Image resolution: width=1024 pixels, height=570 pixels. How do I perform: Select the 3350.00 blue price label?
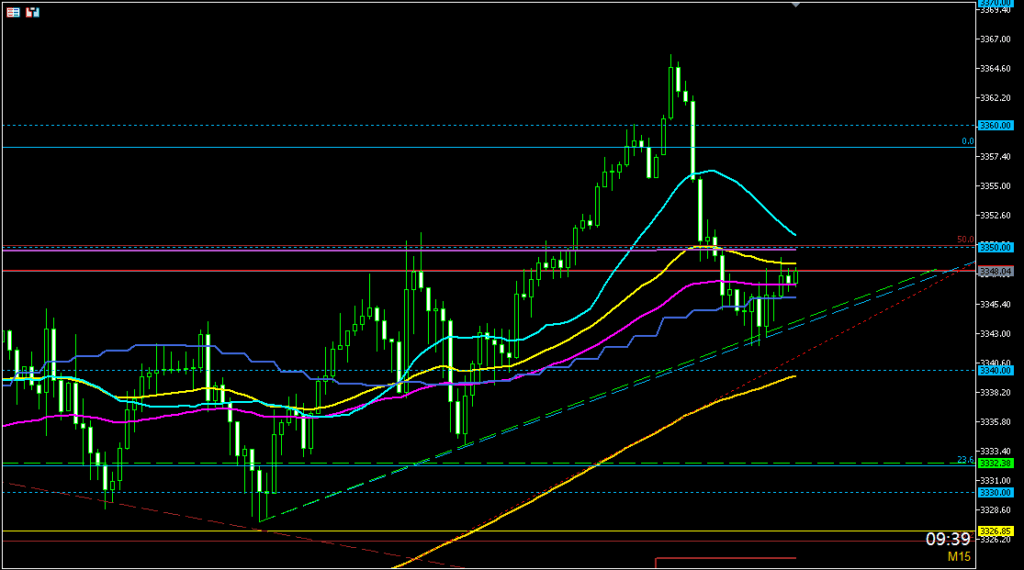pyautogui.click(x=995, y=247)
